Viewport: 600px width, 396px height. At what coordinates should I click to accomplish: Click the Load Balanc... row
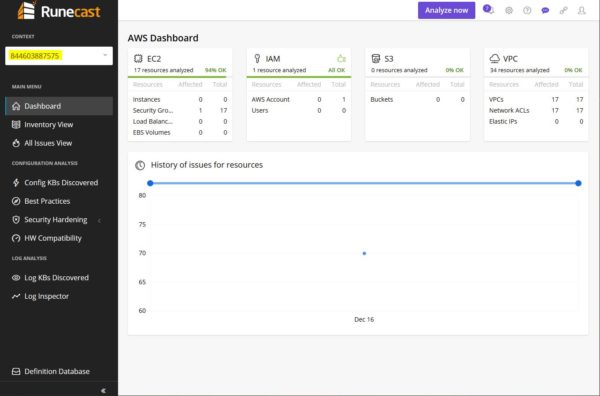tap(180, 121)
